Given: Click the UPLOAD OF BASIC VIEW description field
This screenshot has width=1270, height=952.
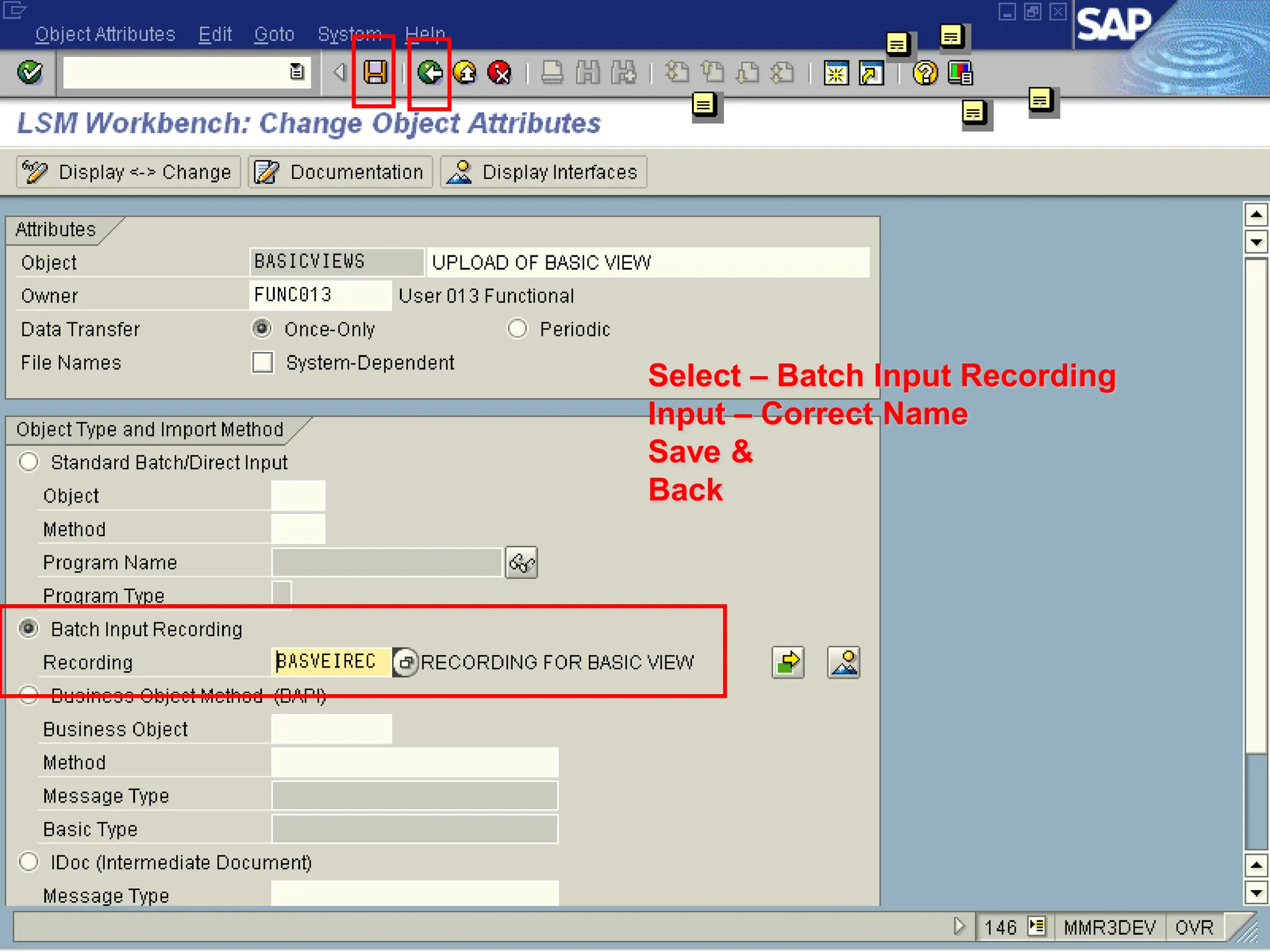Looking at the screenshot, I should pyautogui.click(x=648, y=262).
